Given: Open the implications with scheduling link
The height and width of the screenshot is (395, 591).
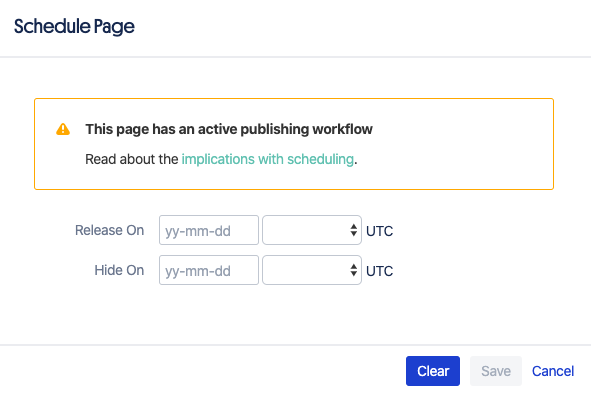Looking at the screenshot, I should (268, 159).
